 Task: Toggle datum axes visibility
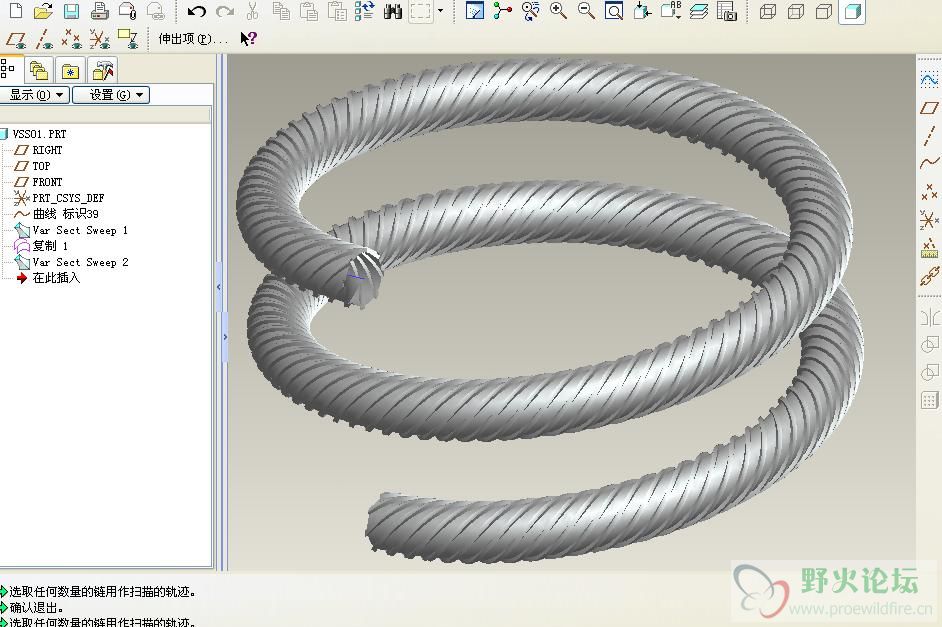click(44, 40)
